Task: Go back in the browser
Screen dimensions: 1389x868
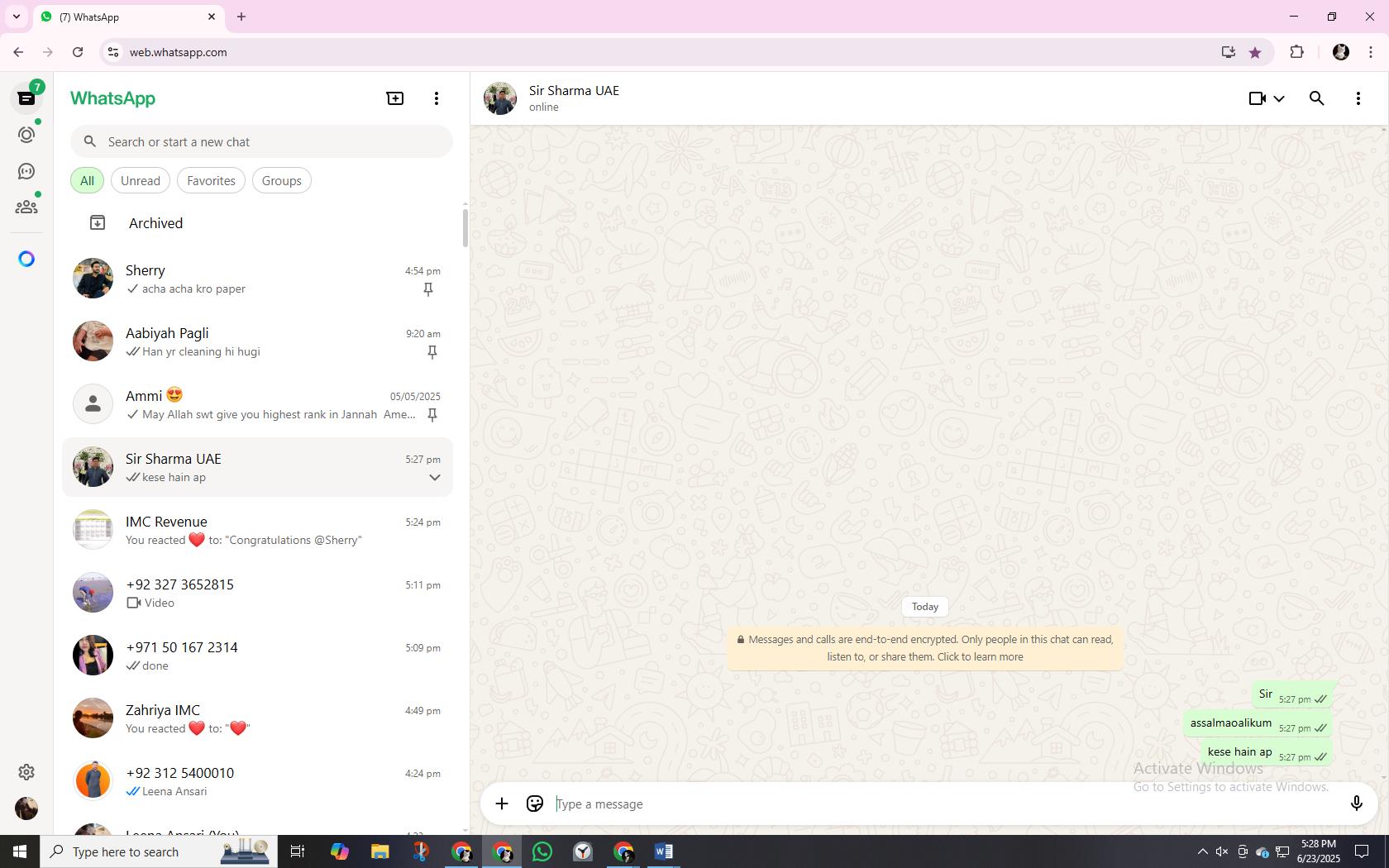Action: click(x=18, y=52)
